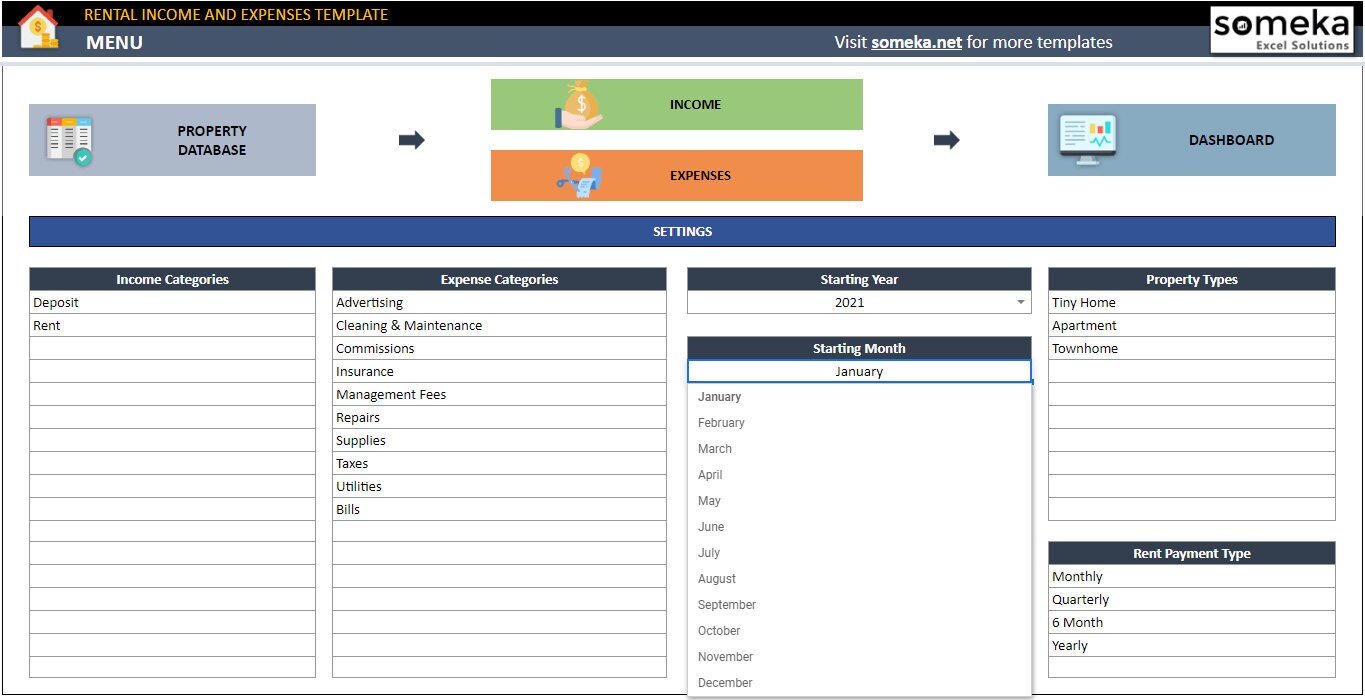Image resolution: width=1365 pixels, height=700 pixels.
Task: Click the house-with-dollar home icon
Action: (38, 26)
